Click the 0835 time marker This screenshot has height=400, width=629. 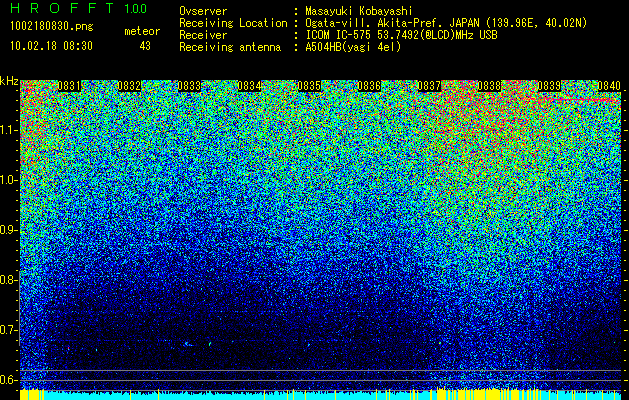309,86
